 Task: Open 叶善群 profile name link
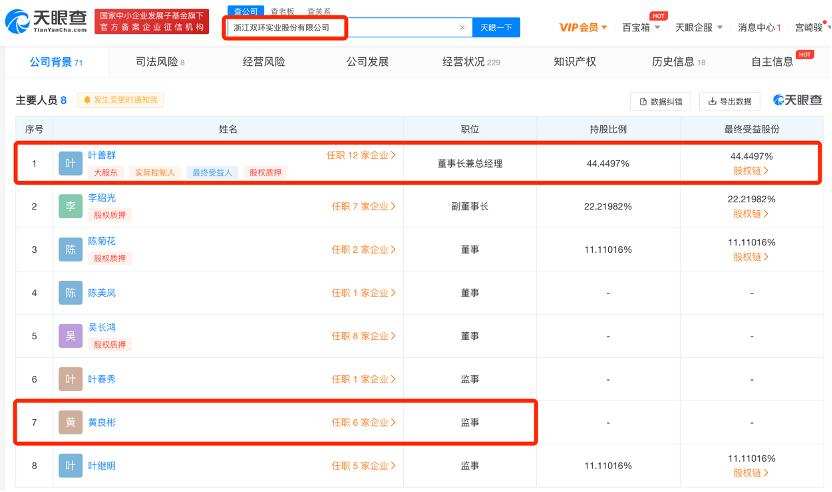[102, 155]
